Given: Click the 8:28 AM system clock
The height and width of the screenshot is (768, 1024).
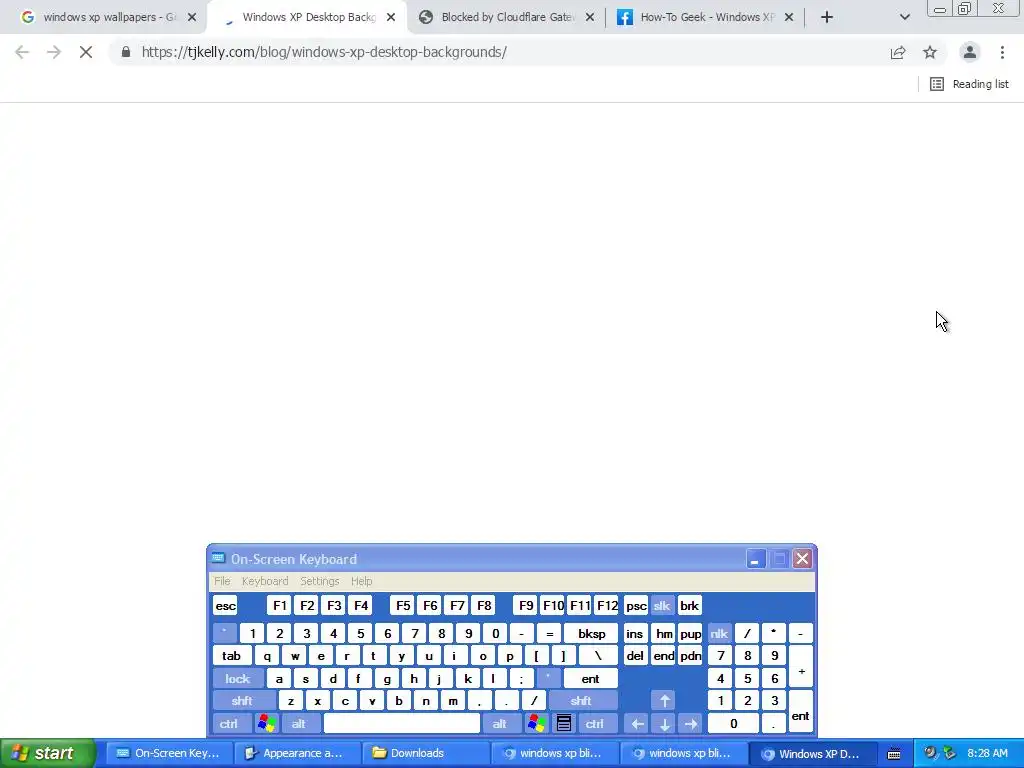Looking at the screenshot, I should pyautogui.click(x=987, y=754).
